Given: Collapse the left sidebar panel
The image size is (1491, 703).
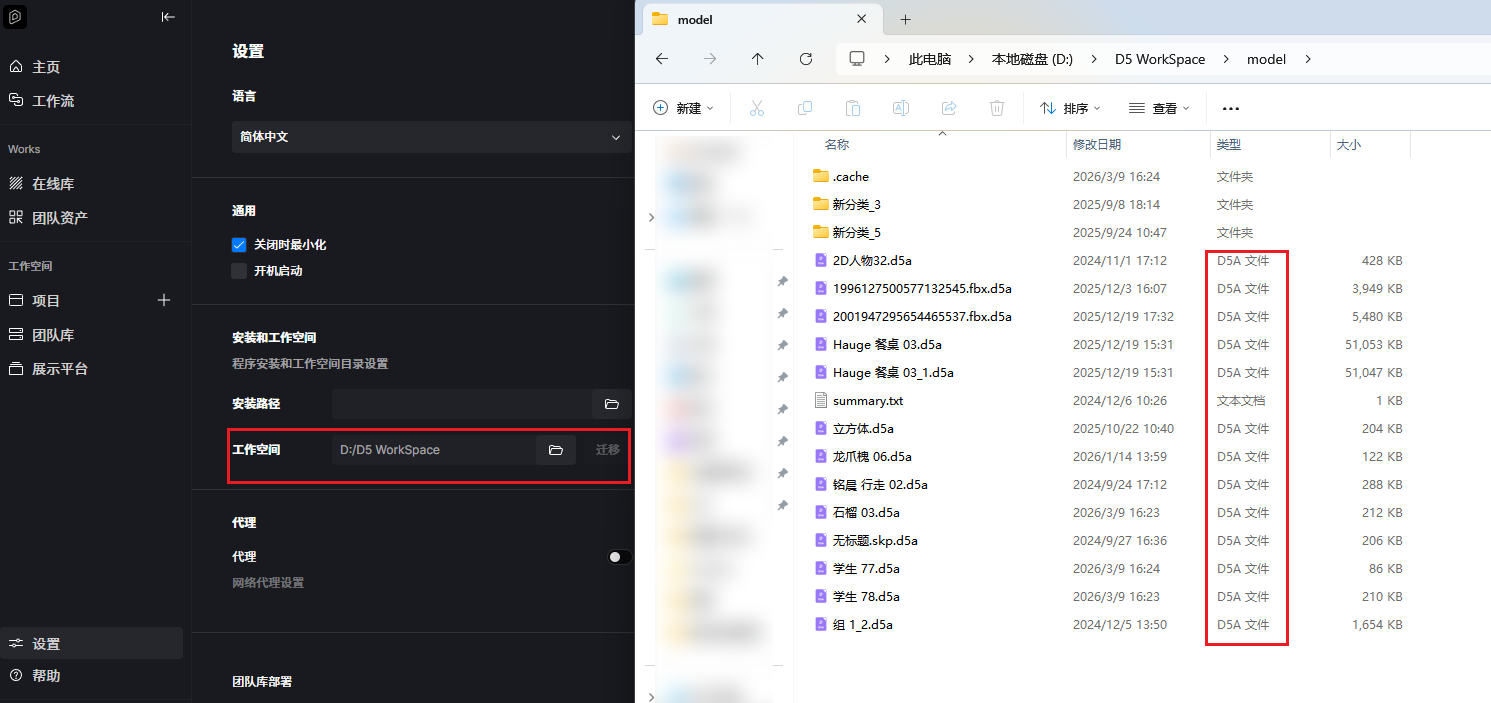Looking at the screenshot, I should pos(168,17).
